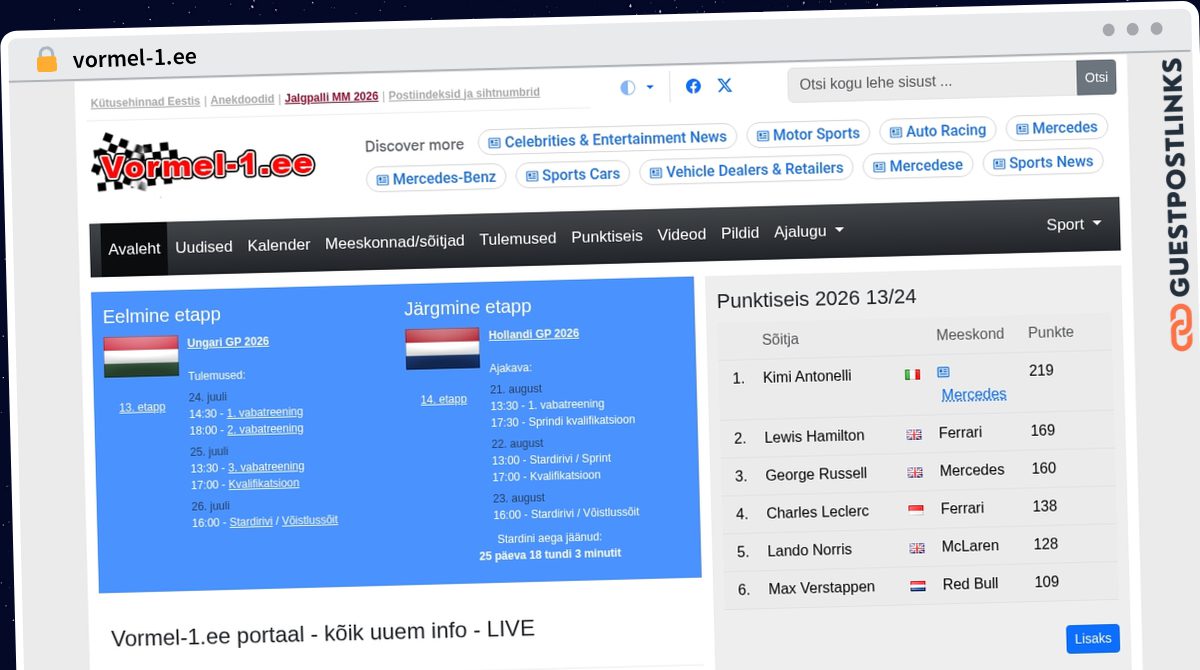Click the Mercedes team link for Antonelli

[x=974, y=394]
